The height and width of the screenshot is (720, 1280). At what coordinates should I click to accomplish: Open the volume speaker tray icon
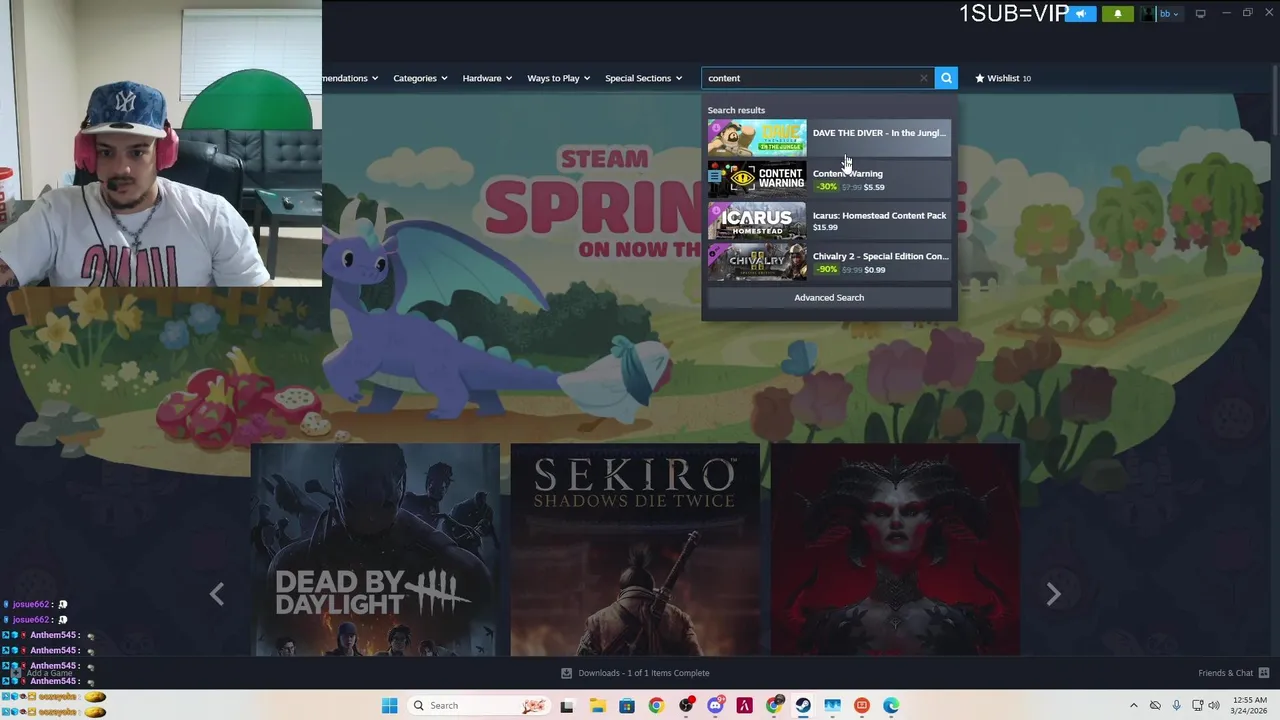1214,706
